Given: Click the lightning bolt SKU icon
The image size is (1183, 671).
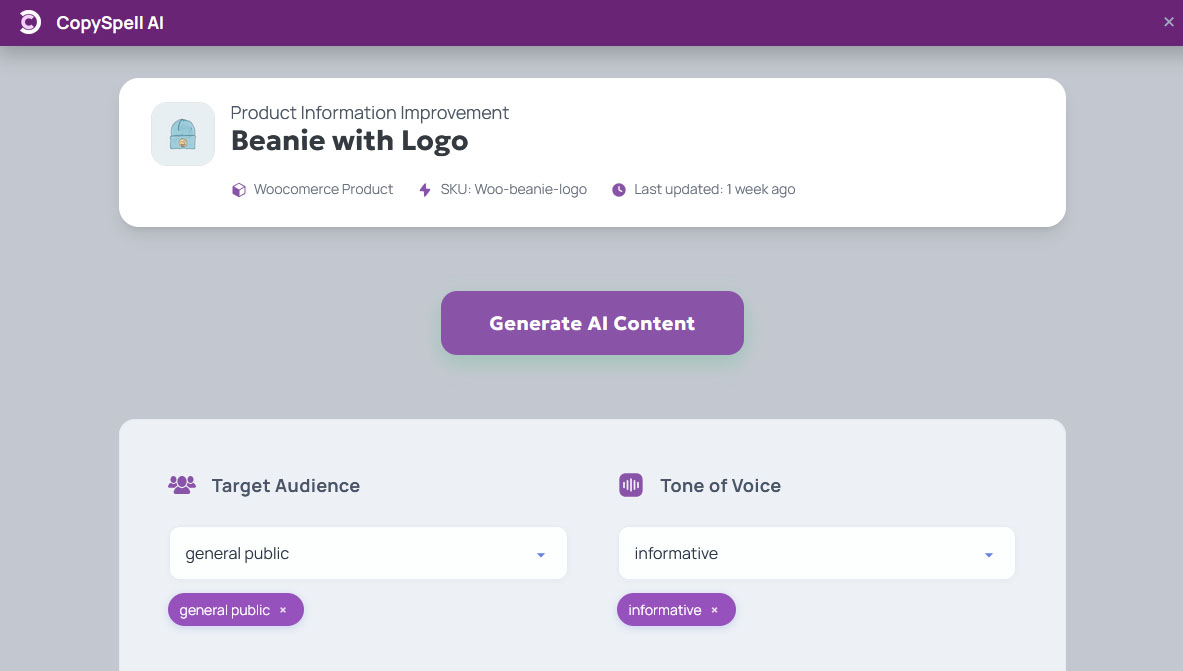Looking at the screenshot, I should 425,190.
